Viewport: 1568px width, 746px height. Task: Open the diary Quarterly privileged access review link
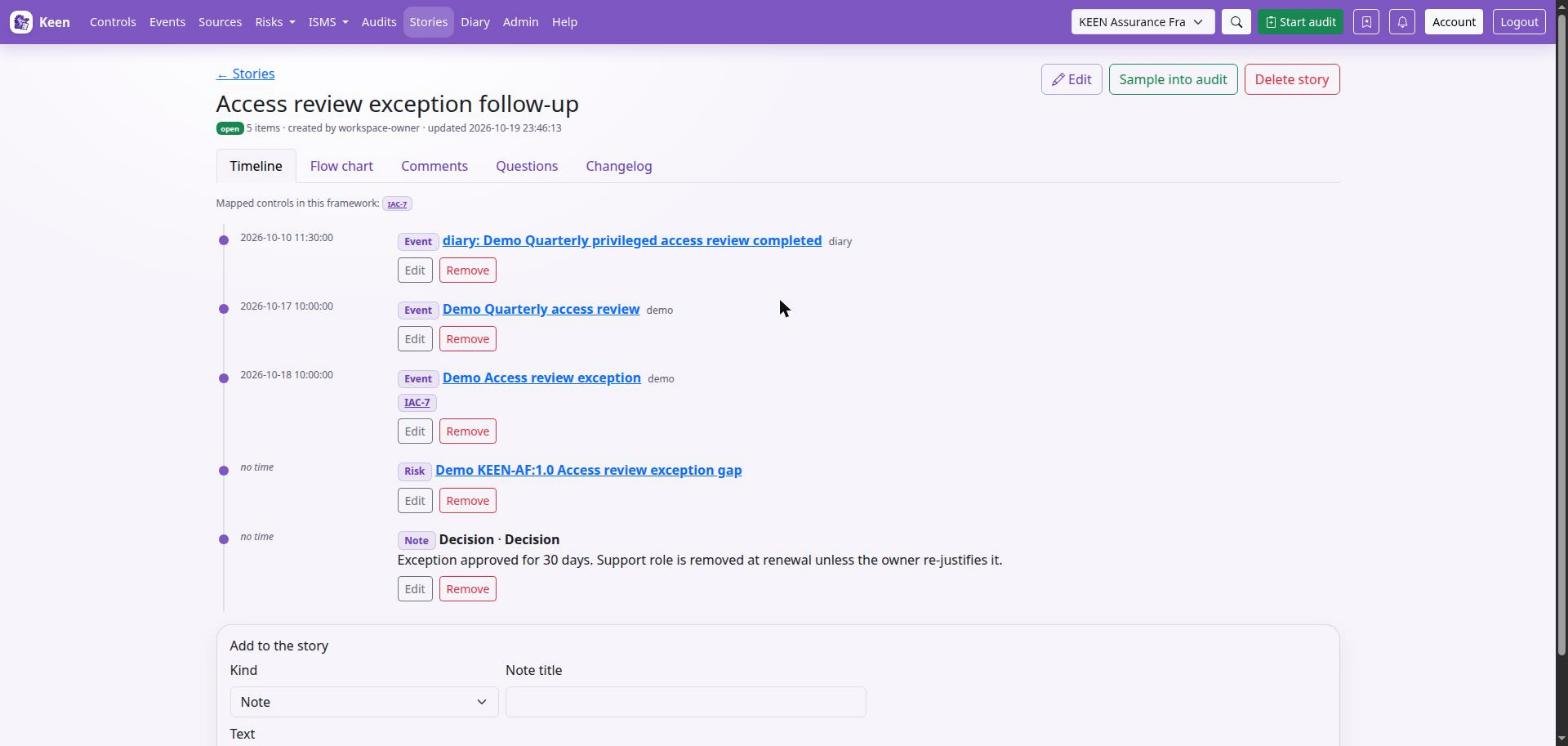pos(632,241)
